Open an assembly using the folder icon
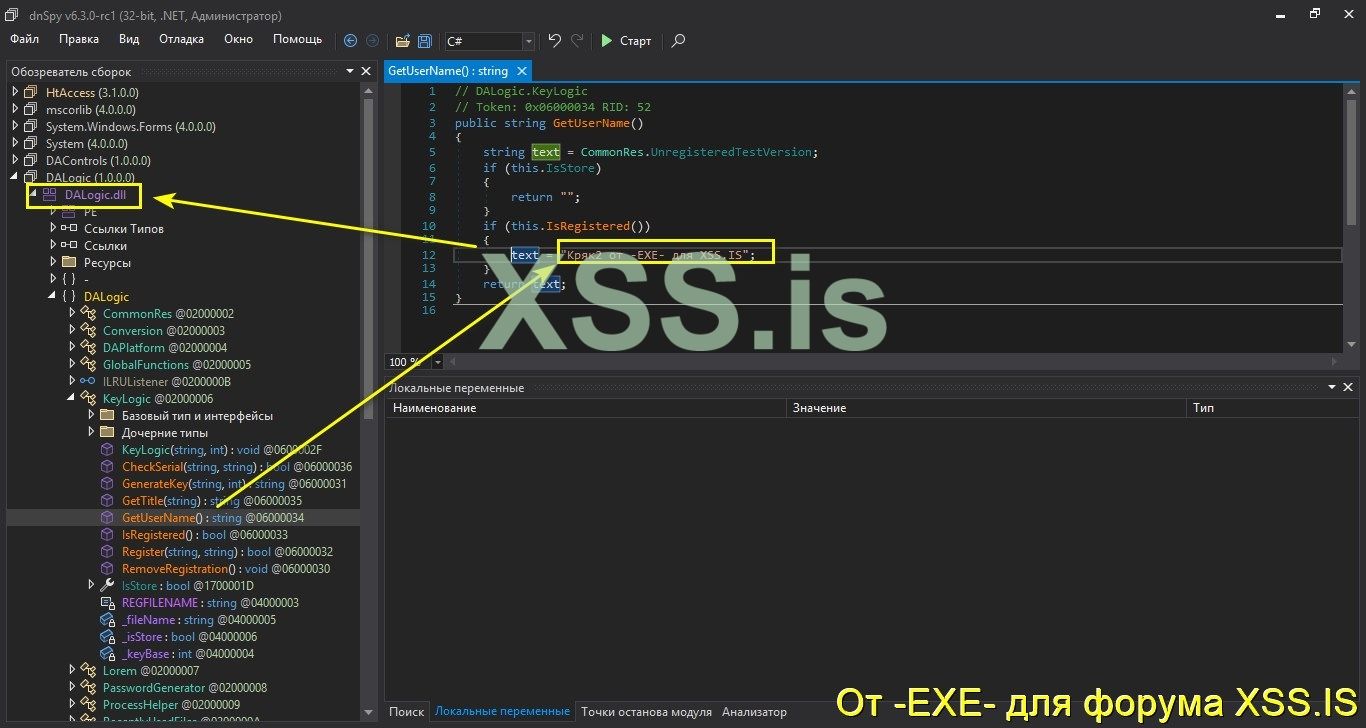This screenshot has width=1366, height=728. point(403,41)
